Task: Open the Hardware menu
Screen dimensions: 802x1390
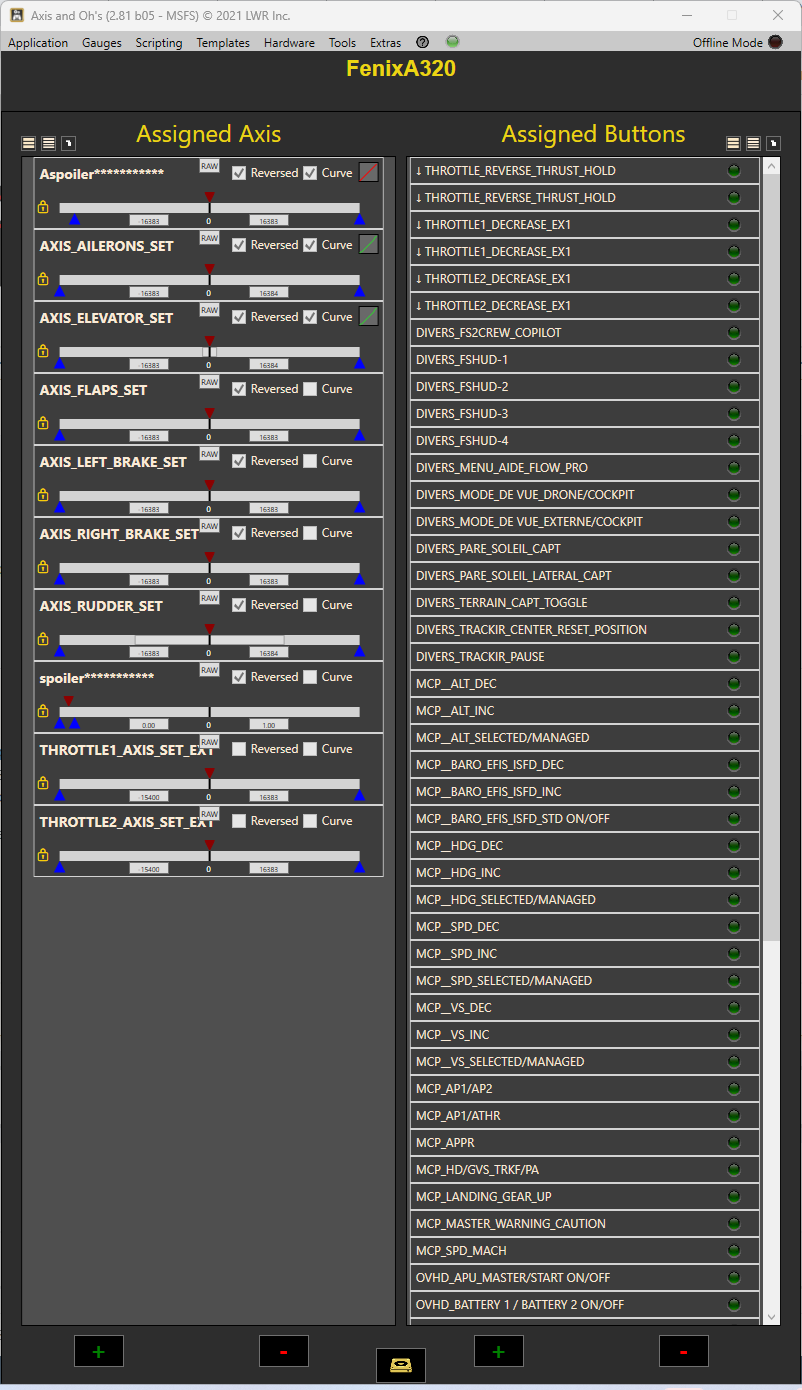Action: tap(289, 43)
